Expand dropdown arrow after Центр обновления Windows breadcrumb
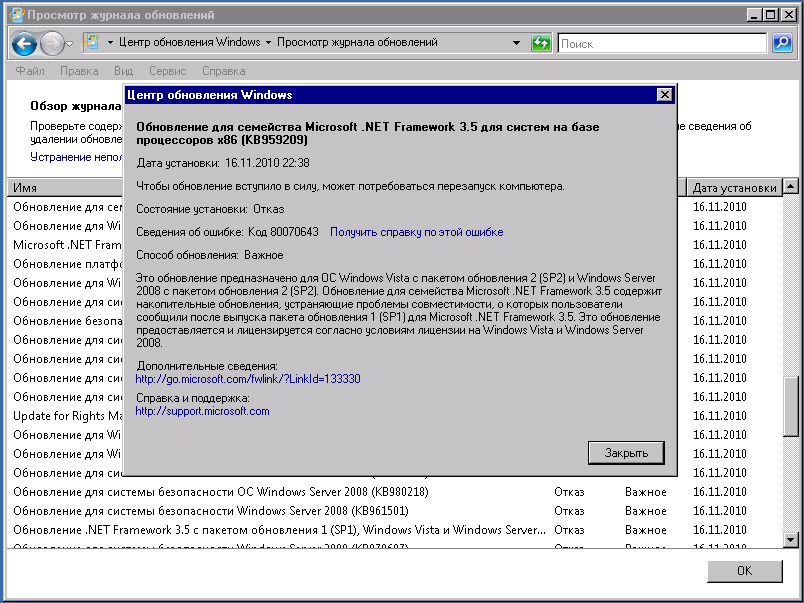 tap(268, 43)
